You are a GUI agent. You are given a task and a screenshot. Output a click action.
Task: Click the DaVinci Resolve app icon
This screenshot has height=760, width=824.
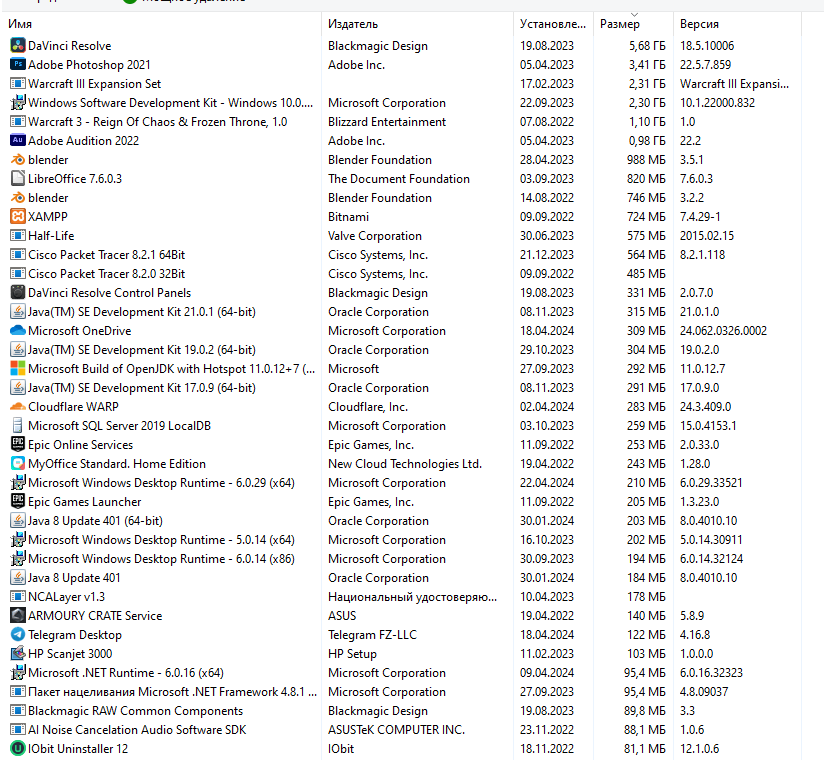coord(18,46)
